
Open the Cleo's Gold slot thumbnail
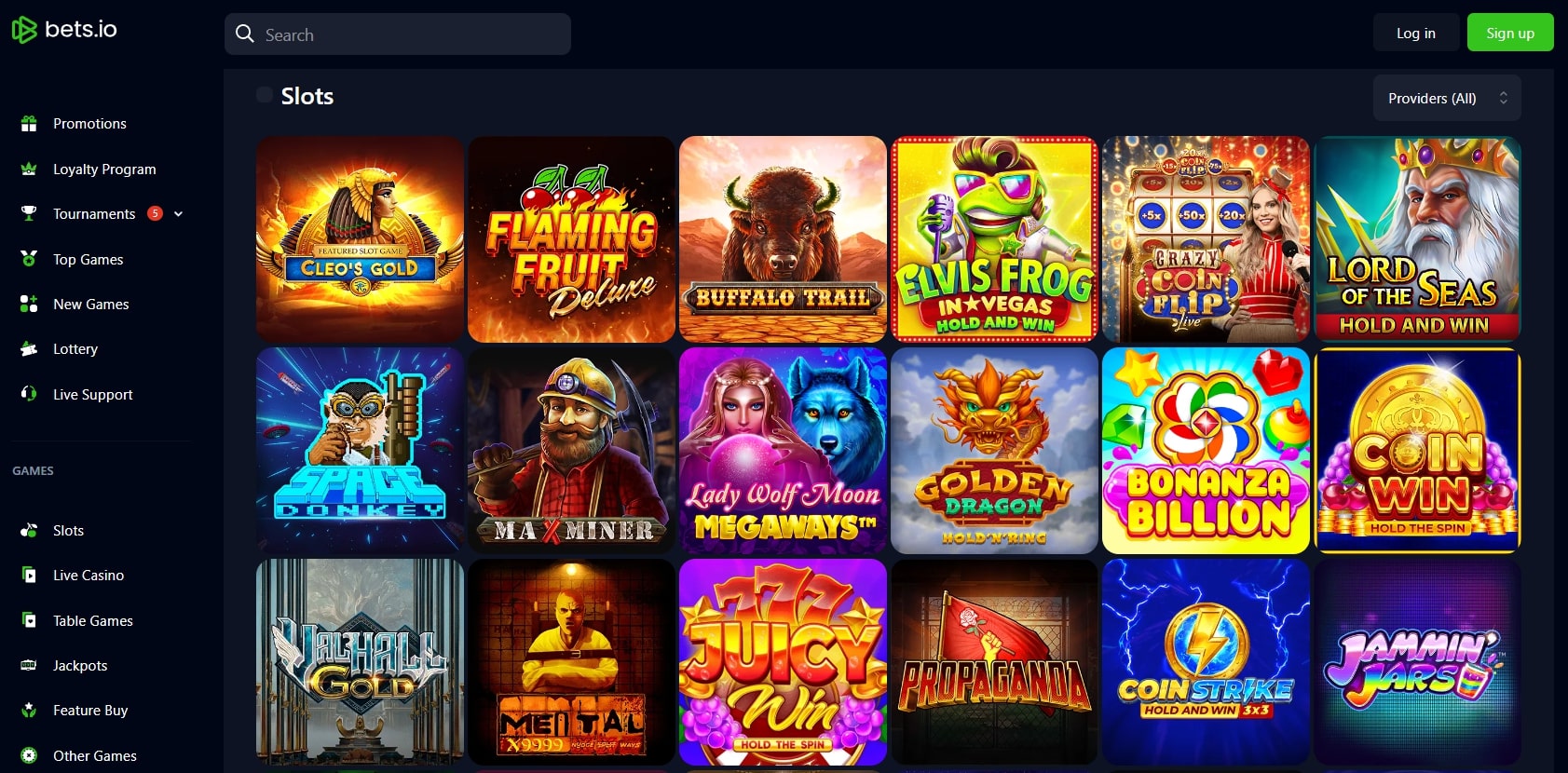pyautogui.click(x=360, y=239)
